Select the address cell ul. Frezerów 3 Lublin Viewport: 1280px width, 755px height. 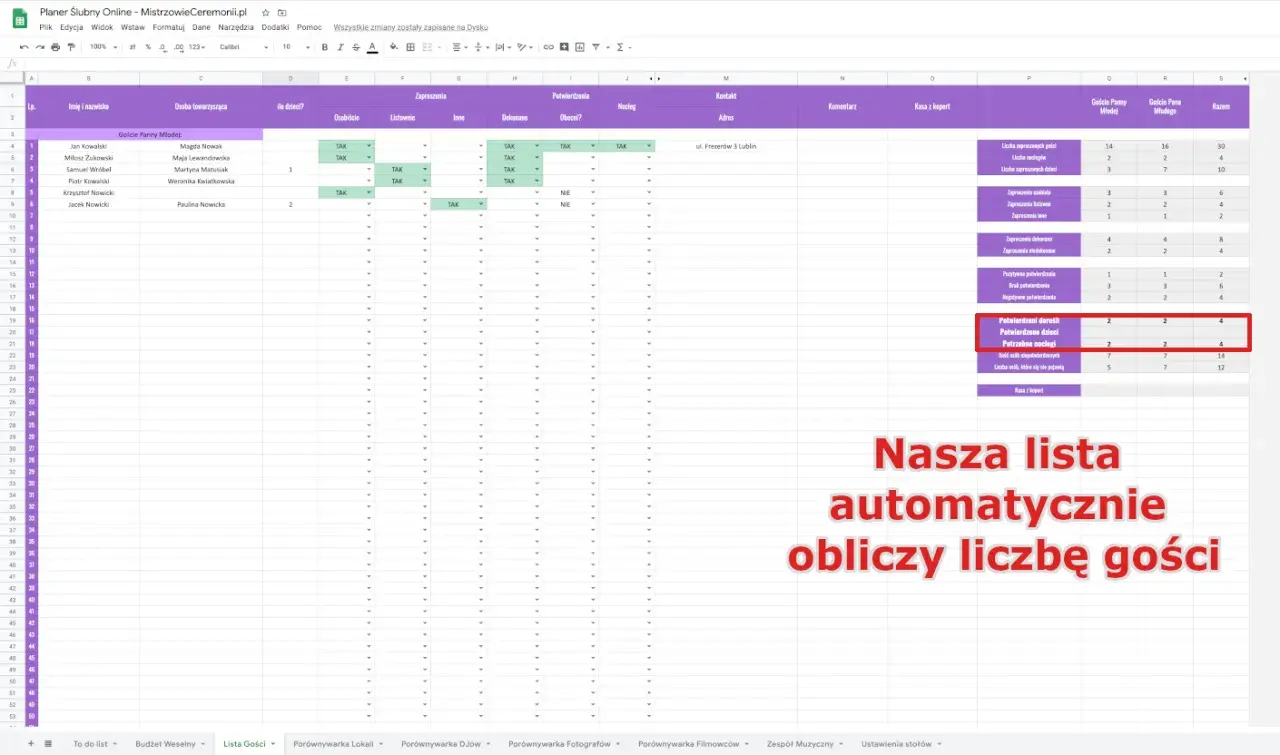726,146
